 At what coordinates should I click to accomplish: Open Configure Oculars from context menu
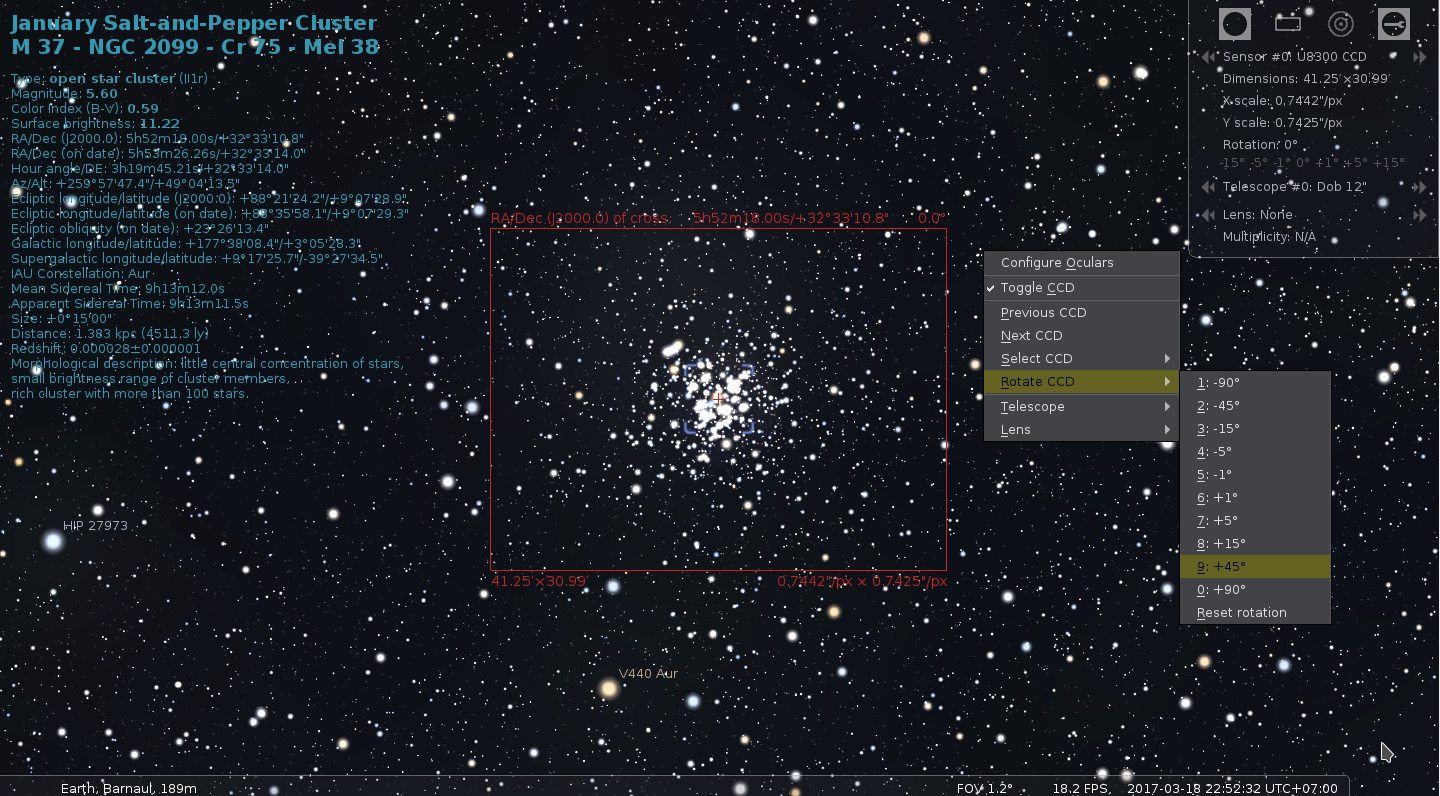click(x=1057, y=263)
